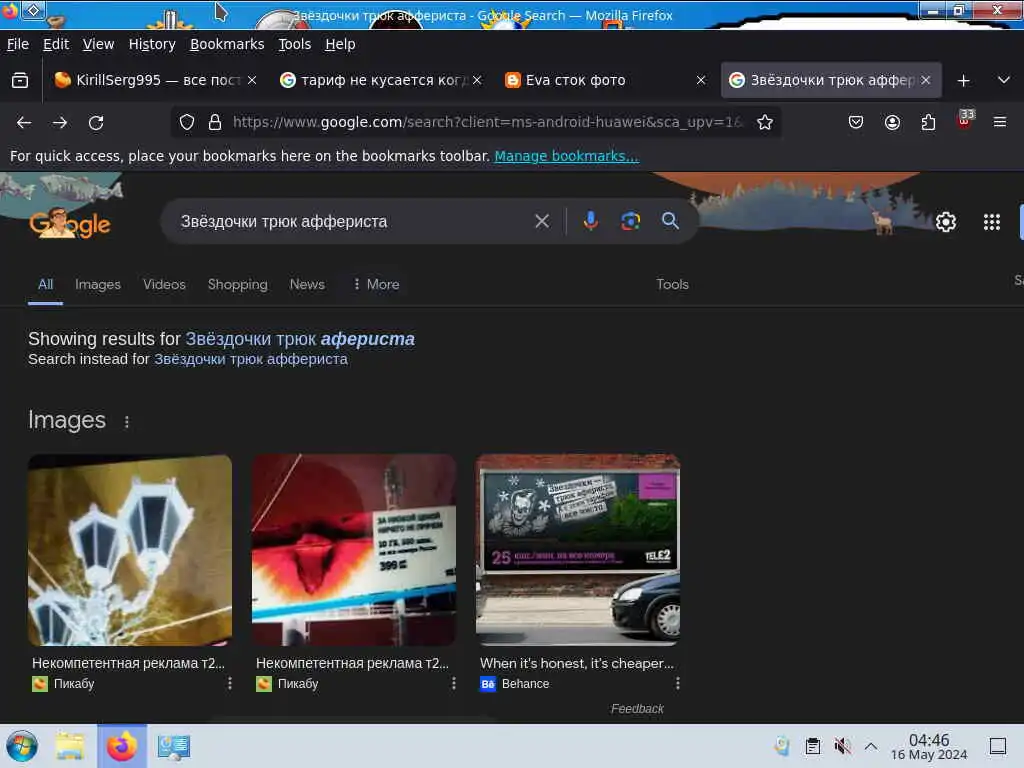Open the tracking protection shield
The height and width of the screenshot is (768, 1024).
(187, 122)
